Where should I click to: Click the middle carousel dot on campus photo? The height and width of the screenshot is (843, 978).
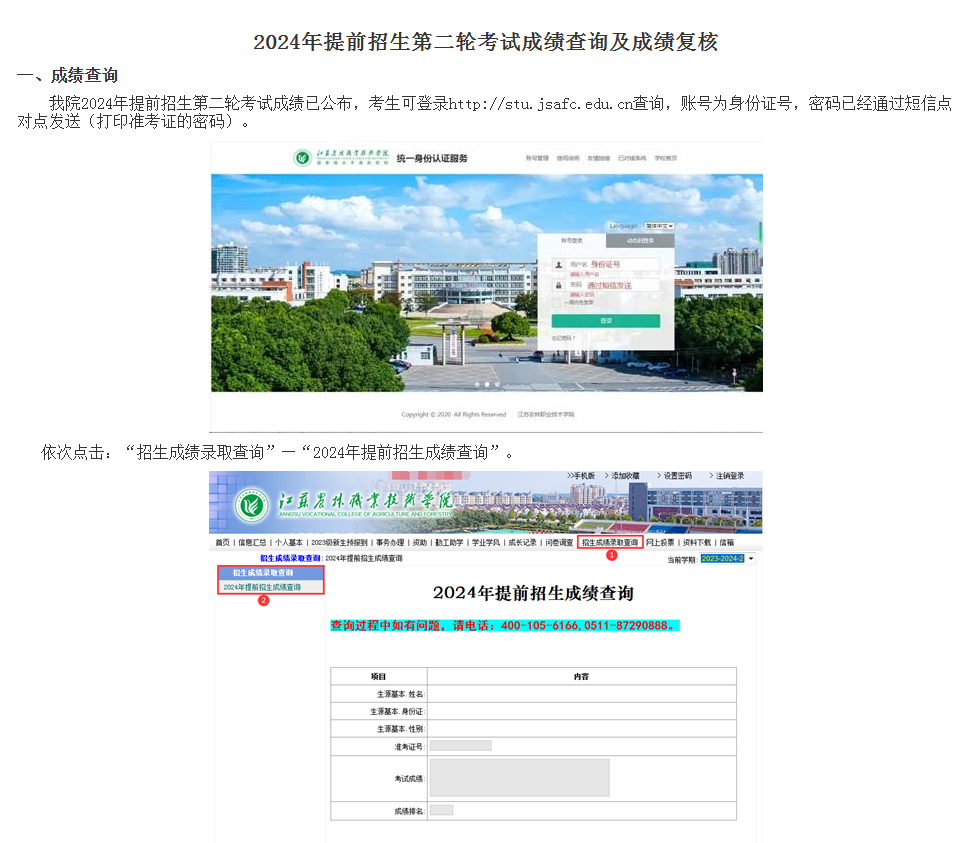click(x=487, y=385)
